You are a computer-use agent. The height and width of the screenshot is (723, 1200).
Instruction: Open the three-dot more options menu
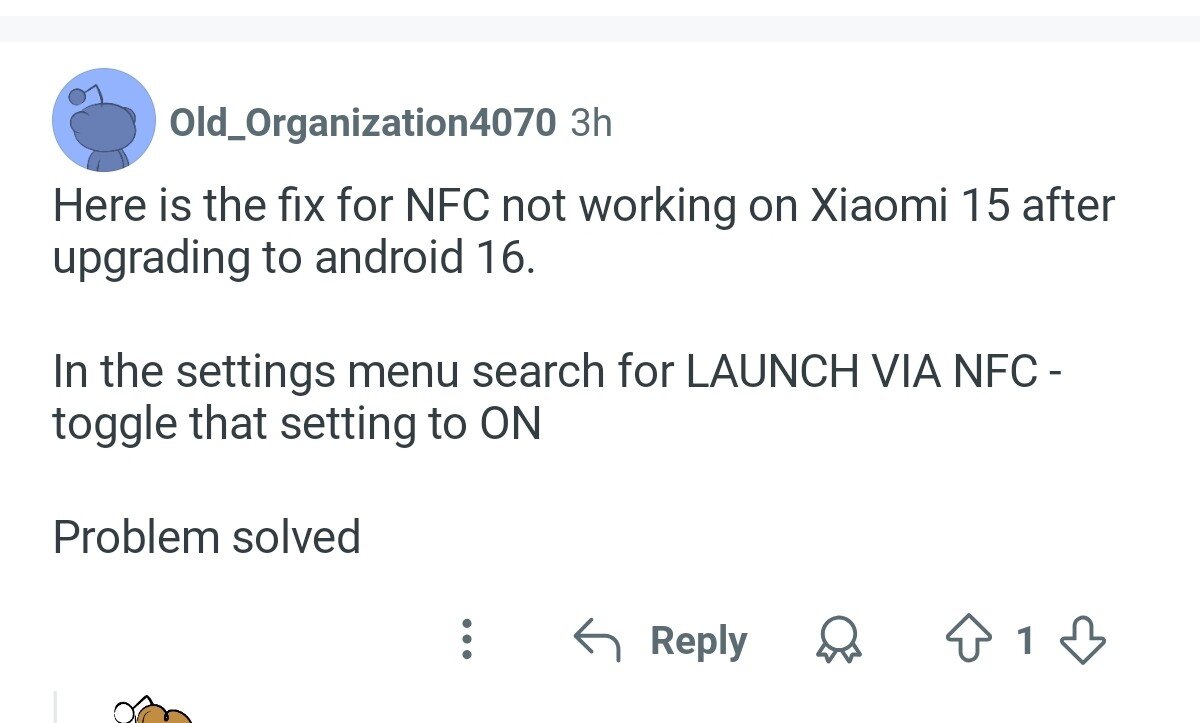pos(465,641)
